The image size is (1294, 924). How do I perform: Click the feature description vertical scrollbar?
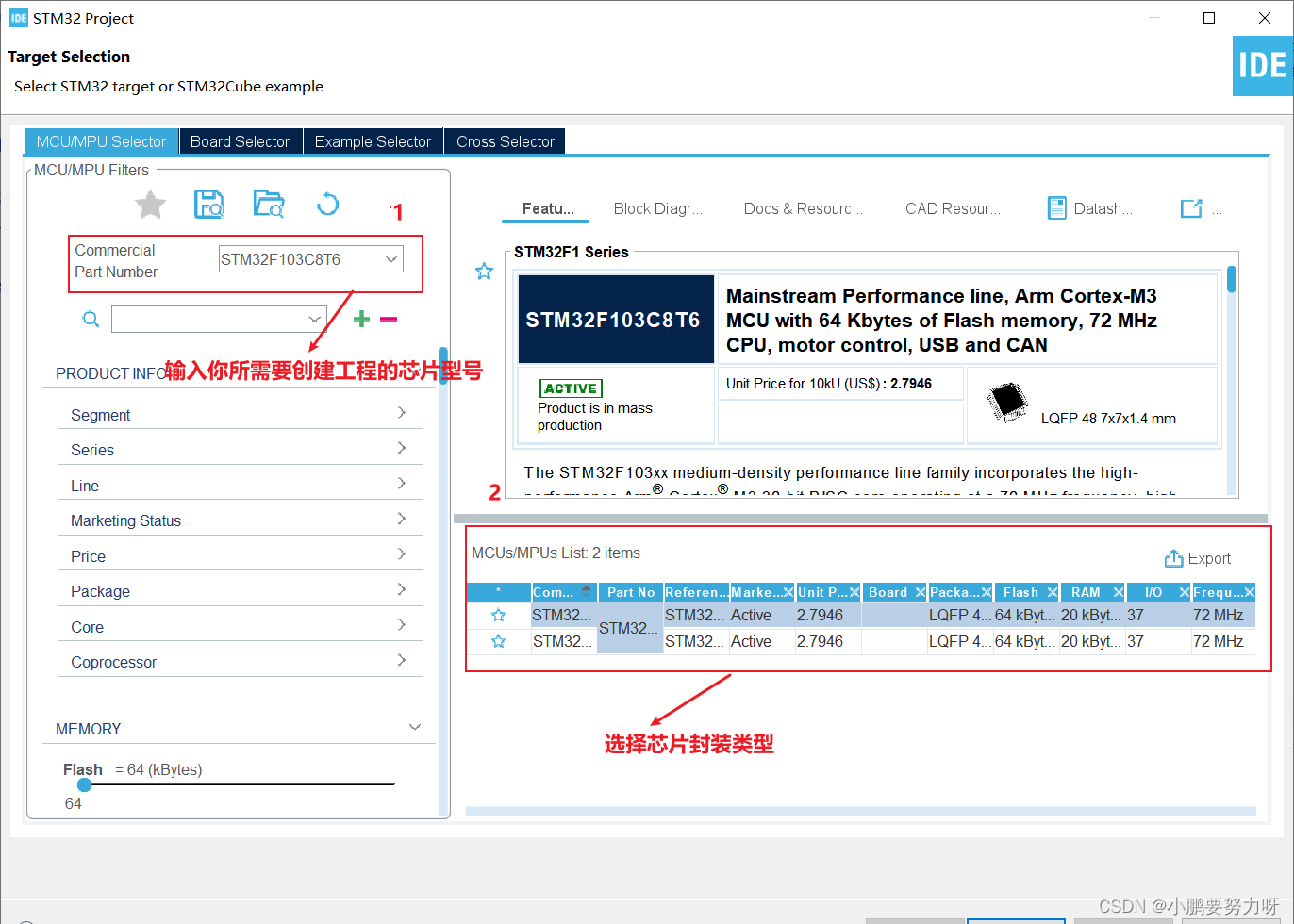[x=1232, y=279]
